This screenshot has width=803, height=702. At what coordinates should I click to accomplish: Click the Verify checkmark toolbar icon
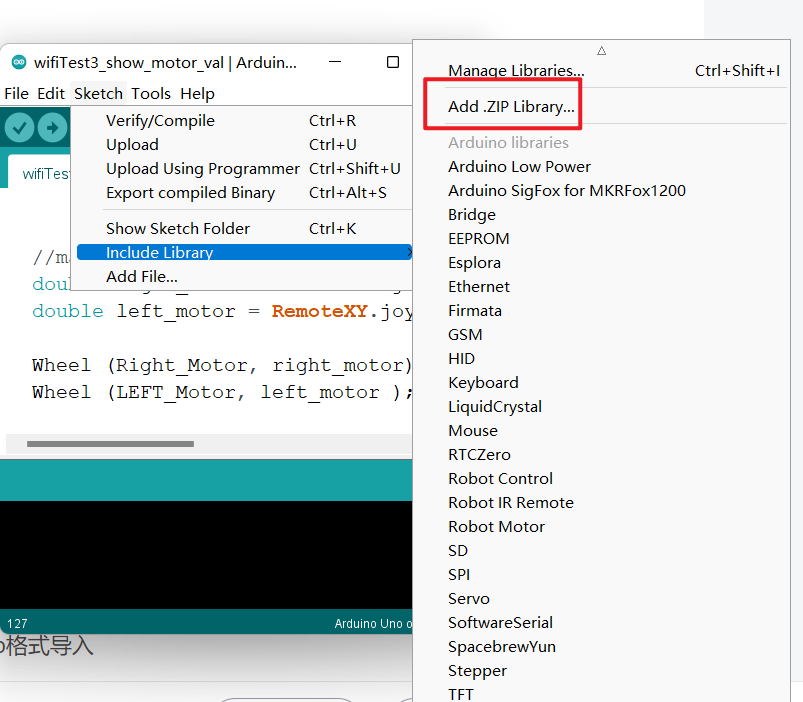click(19, 127)
